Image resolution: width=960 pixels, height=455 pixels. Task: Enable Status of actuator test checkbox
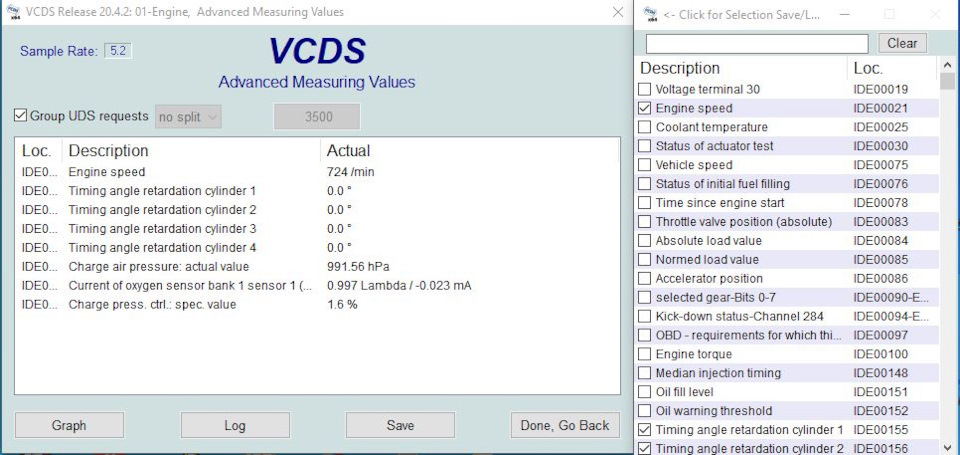tap(645, 146)
